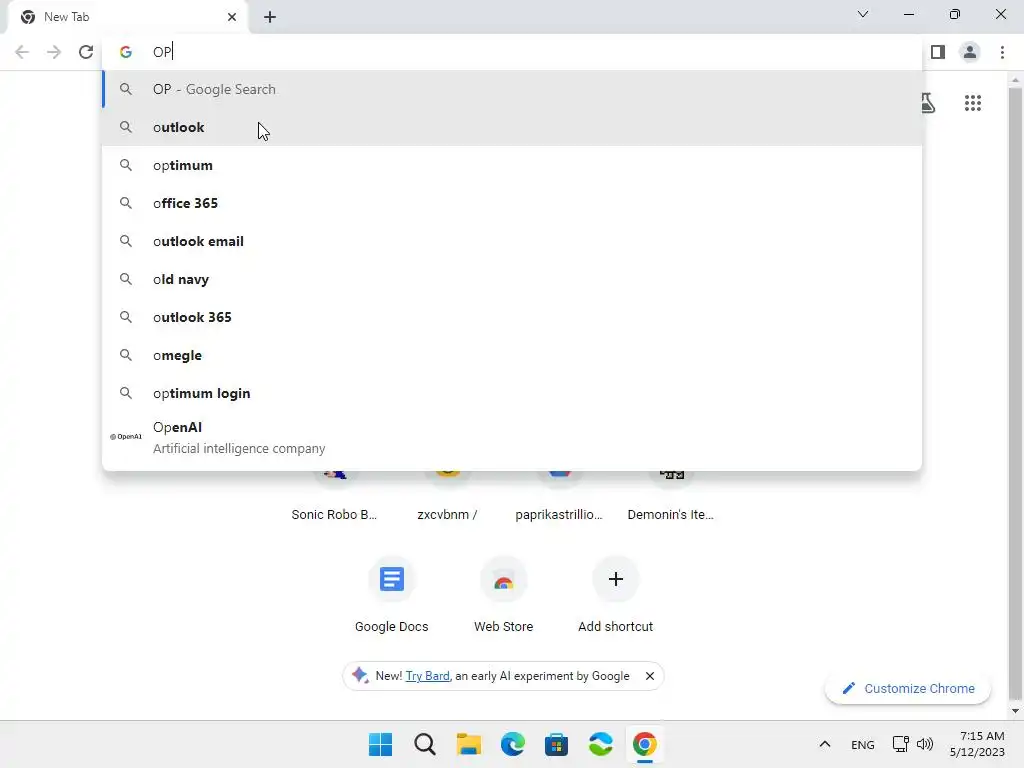Click the browser back arrow
The image size is (1024, 768).
coord(22,52)
